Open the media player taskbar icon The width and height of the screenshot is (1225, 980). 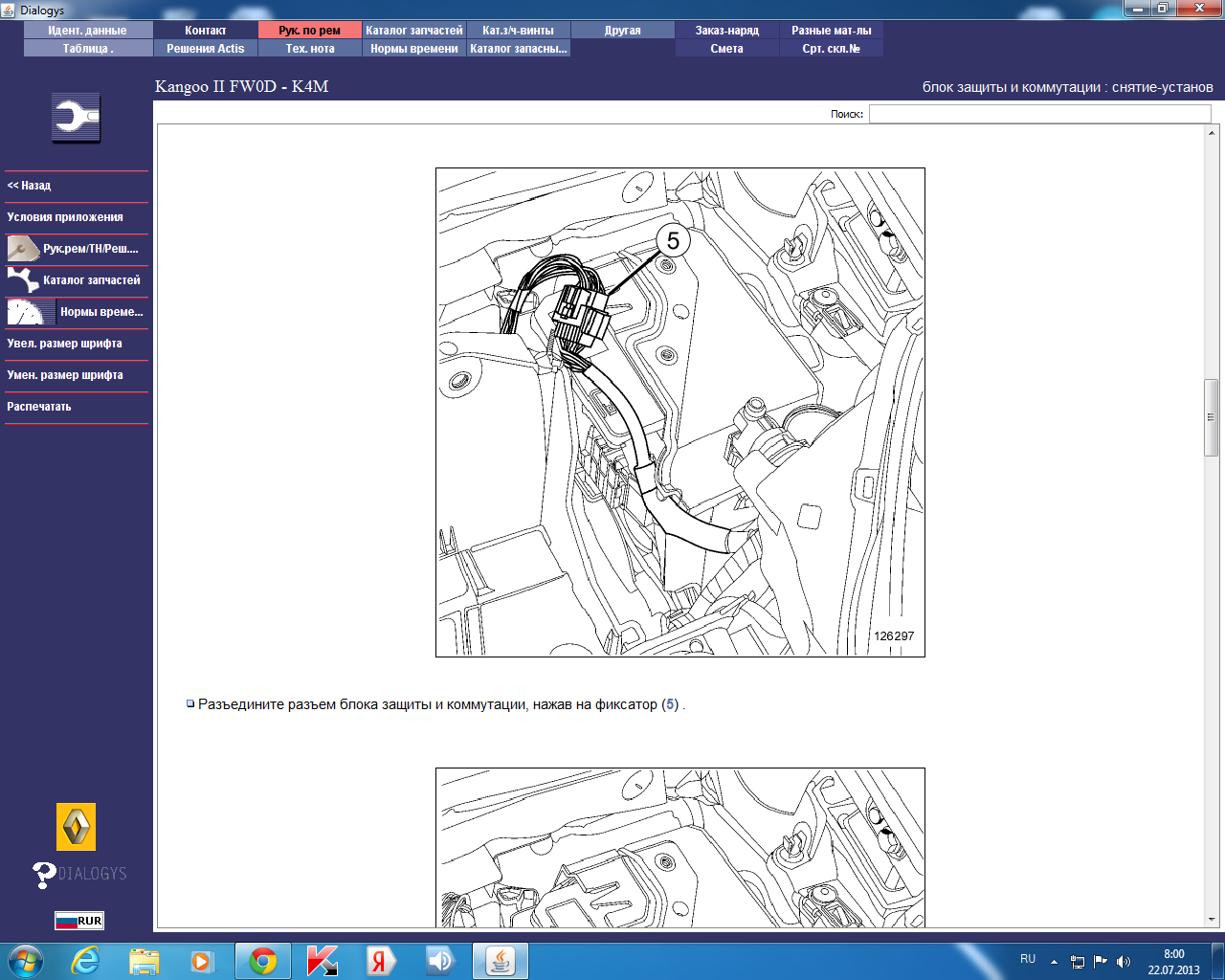tap(203, 961)
